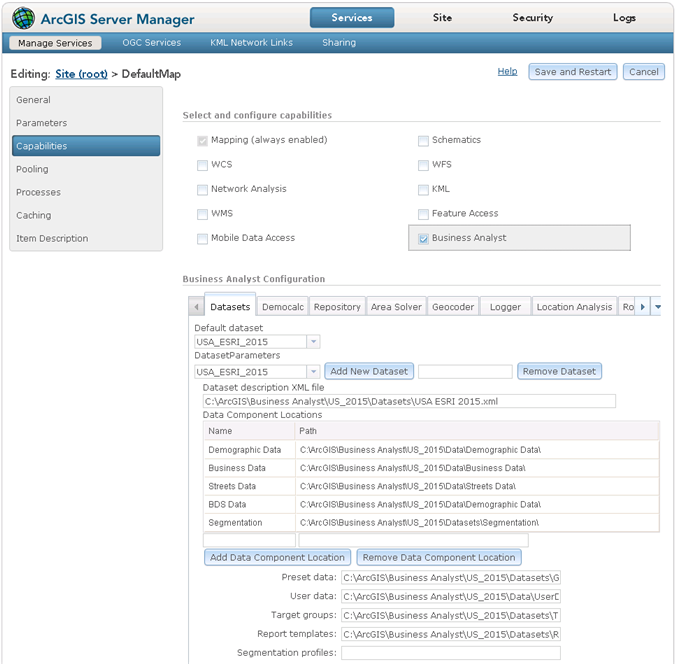
Task: Select the BDS Data row
Action: [x=431, y=504]
